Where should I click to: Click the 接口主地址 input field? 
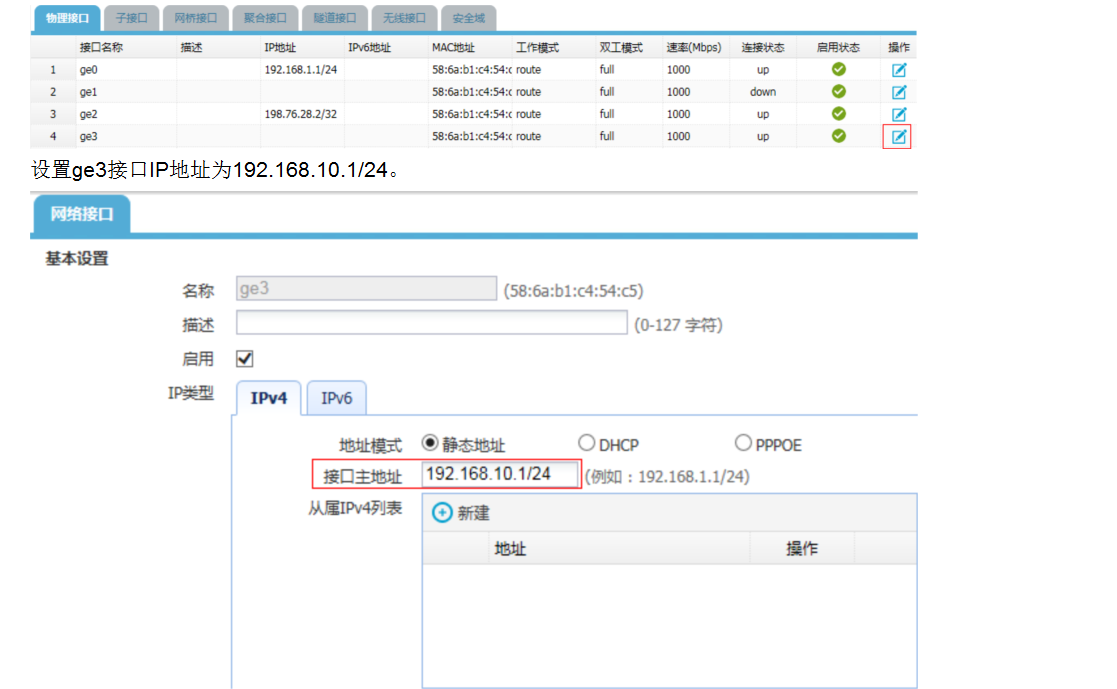[500, 474]
